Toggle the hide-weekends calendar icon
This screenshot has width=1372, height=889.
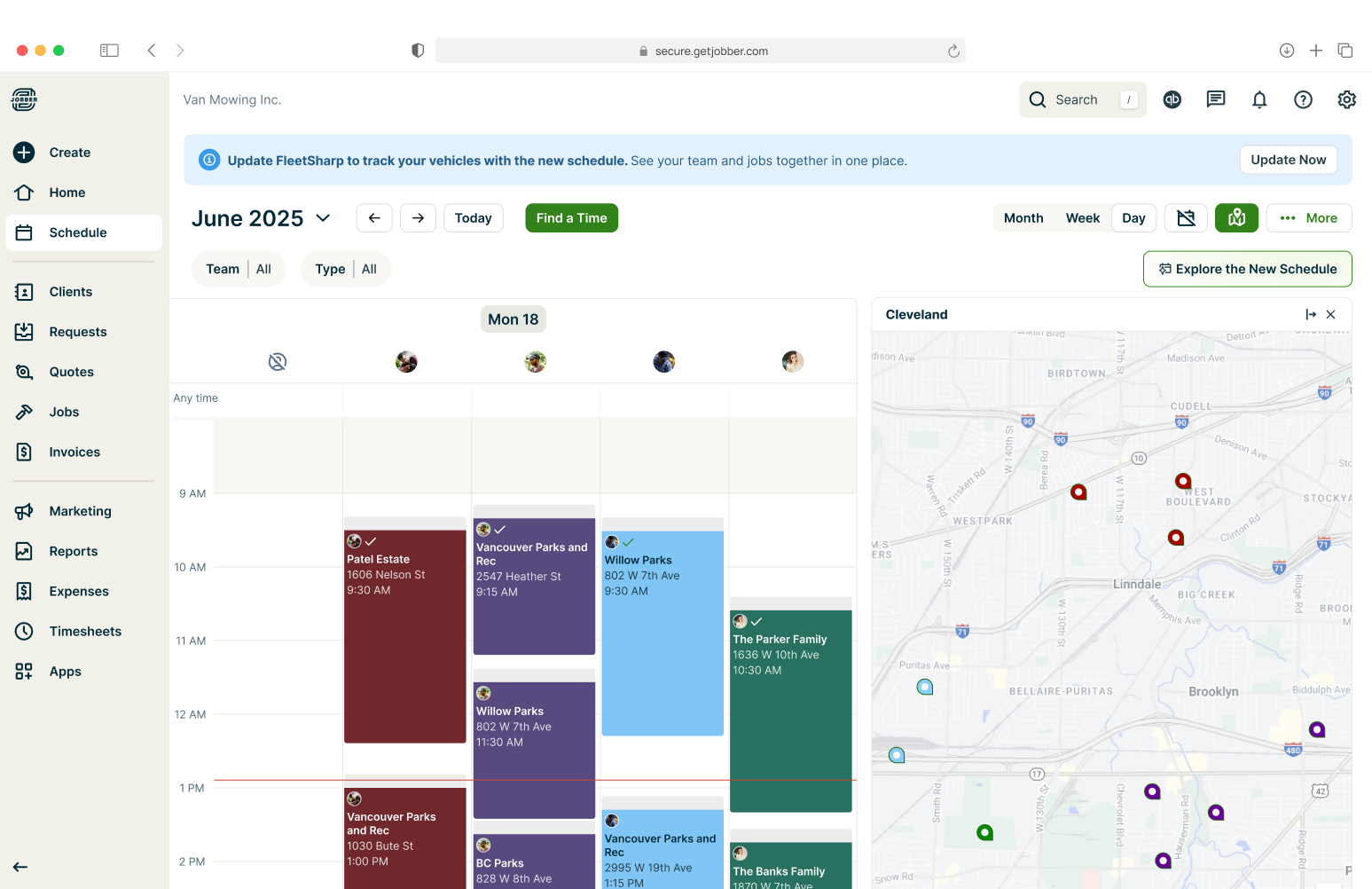point(1185,218)
